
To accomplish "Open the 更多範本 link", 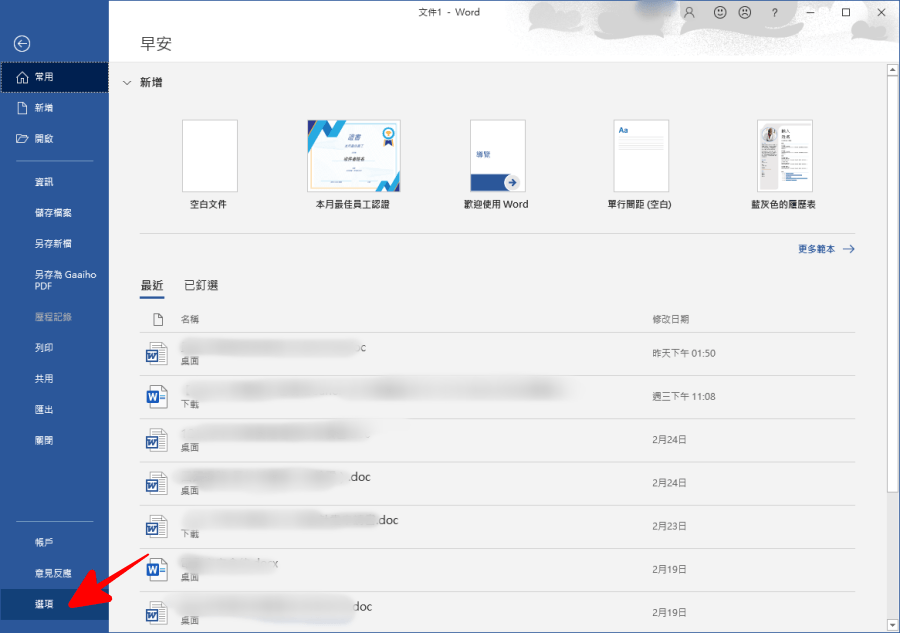I will pos(816,249).
